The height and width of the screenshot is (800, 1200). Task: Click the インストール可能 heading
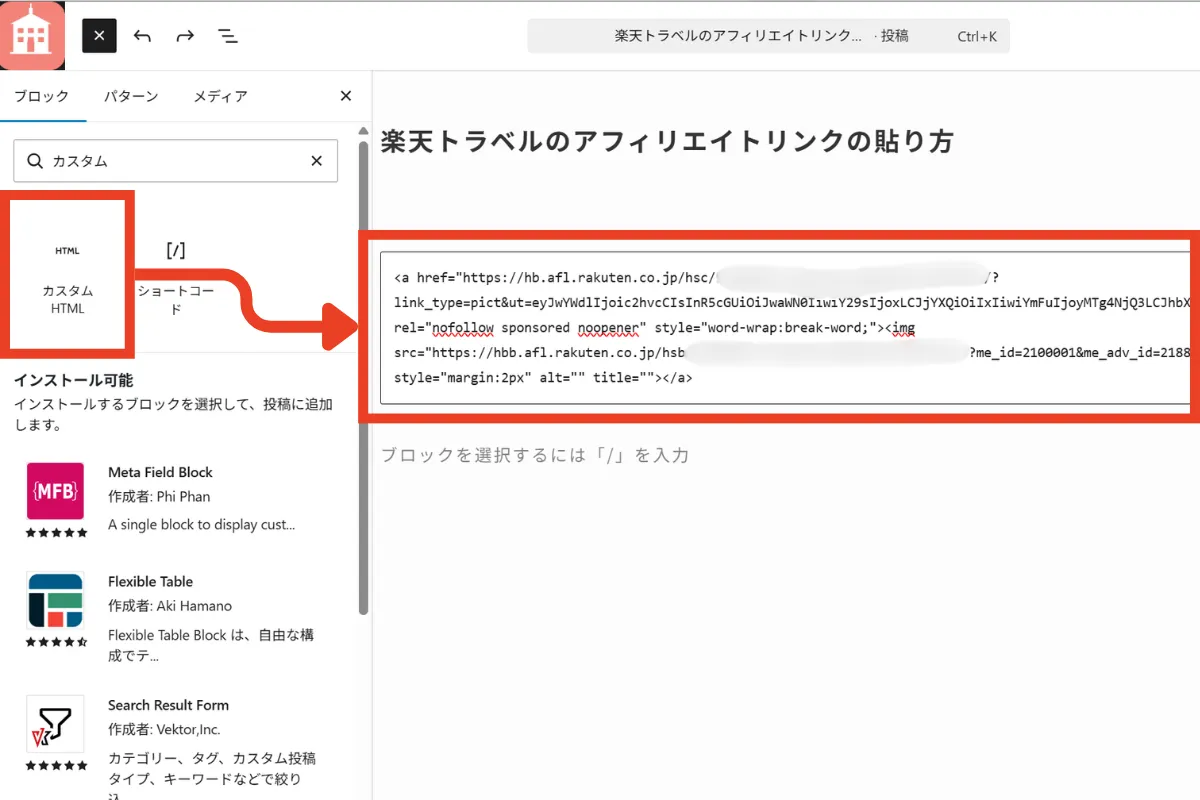(73, 380)
